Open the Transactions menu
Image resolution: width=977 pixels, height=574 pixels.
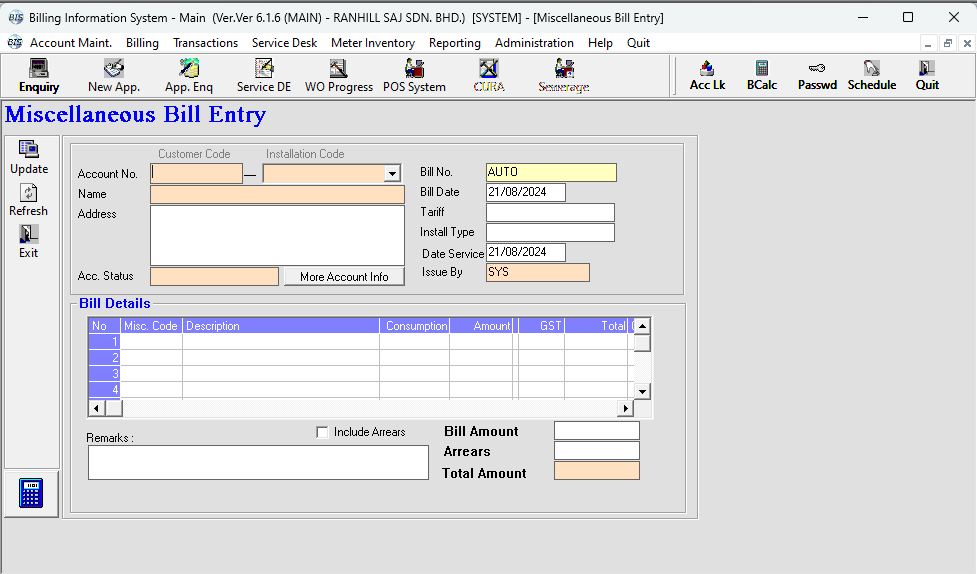pyautogui.click(x=206, y=43)
